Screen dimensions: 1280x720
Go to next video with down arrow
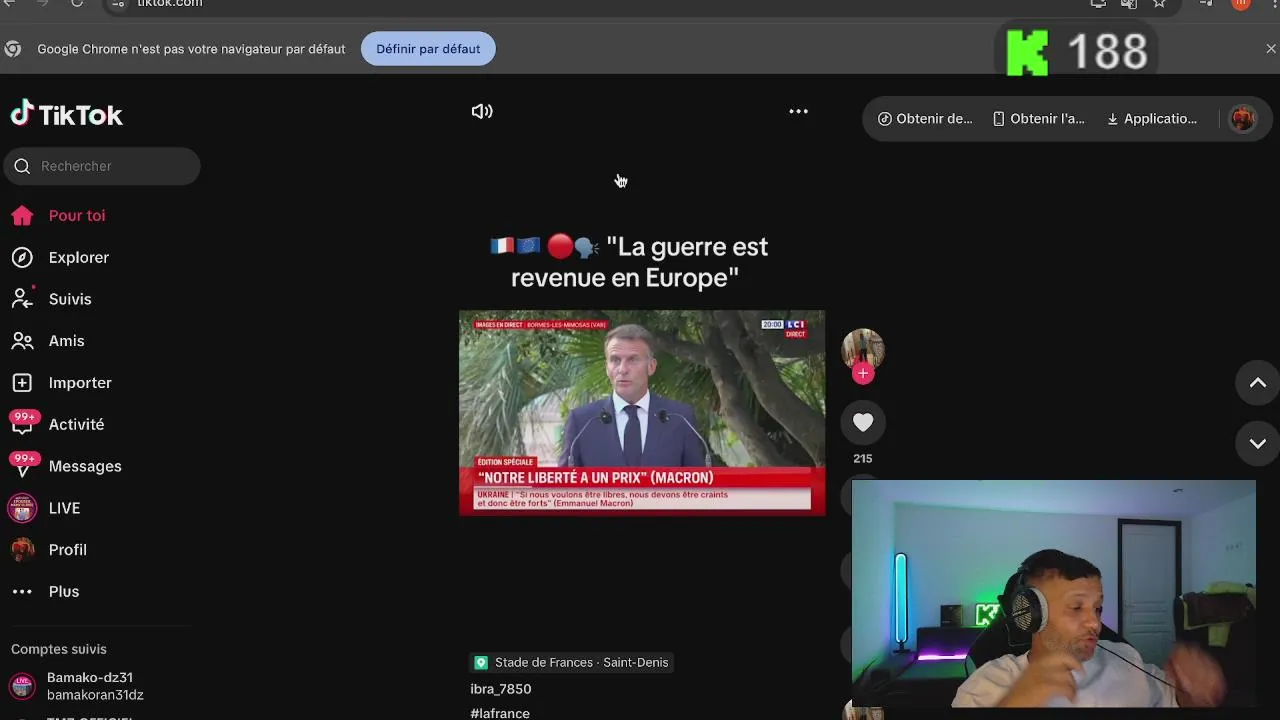[1258, 444]
